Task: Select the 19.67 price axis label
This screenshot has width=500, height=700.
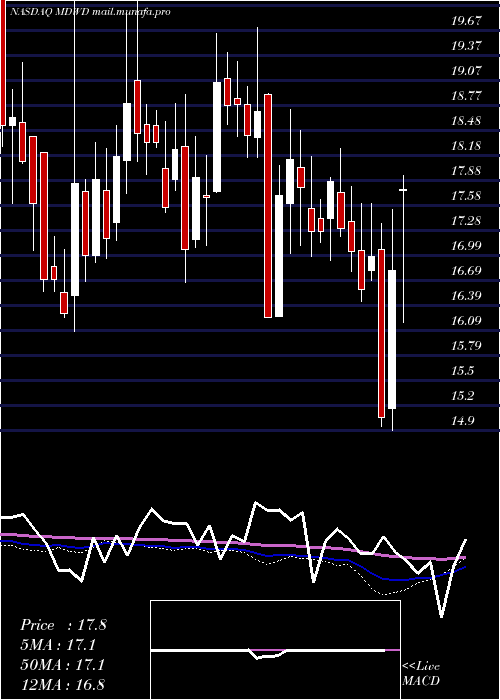Action: (466, 21)
